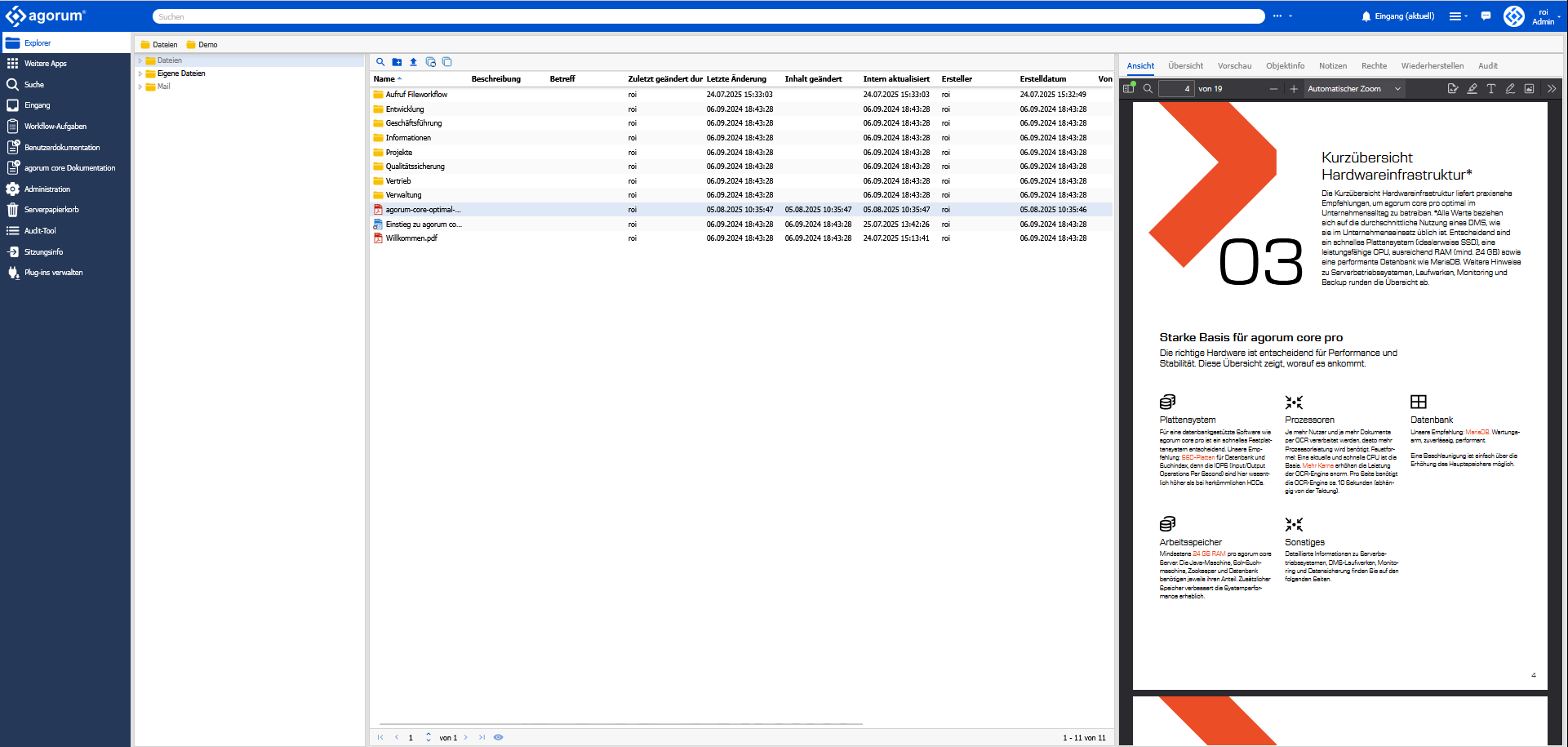Screen dimensions: 1568x747
Task: Switch to the Wiederherstellen tab
Action: tap(1433, 66)
